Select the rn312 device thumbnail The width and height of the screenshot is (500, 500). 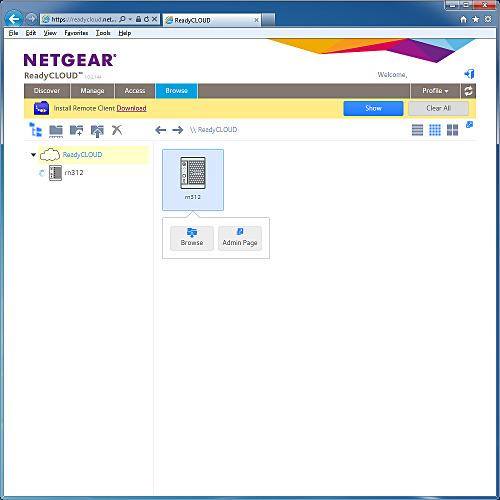pyautogui.click(x=193, y=180)
